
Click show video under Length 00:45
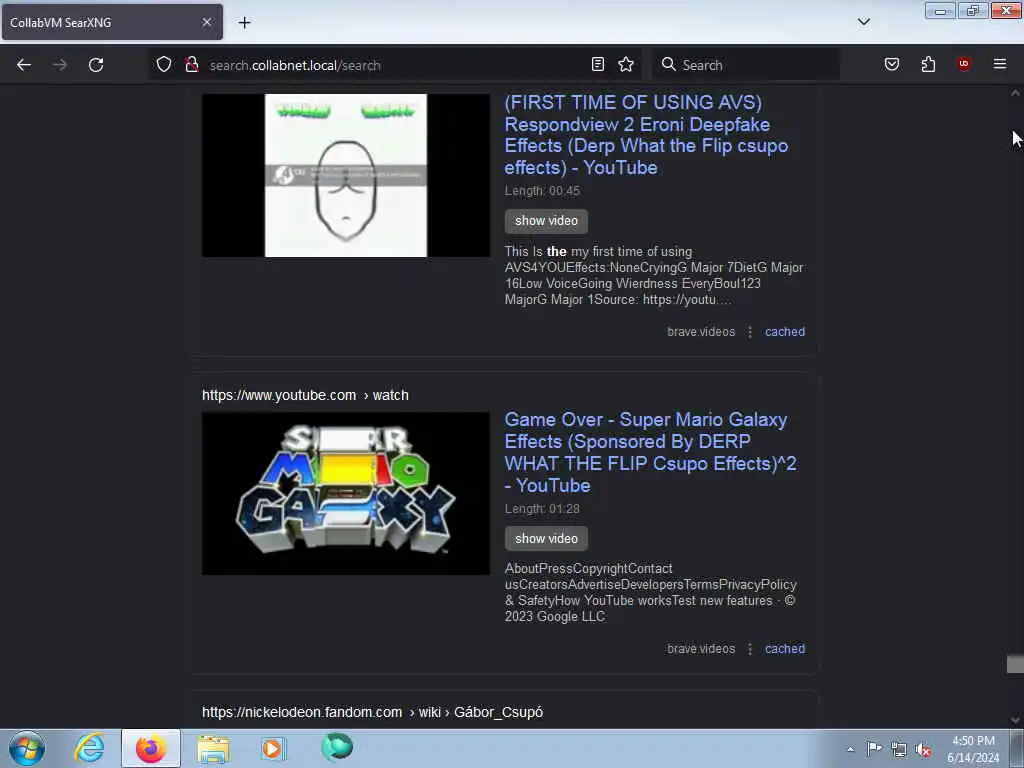coord(546,221)
